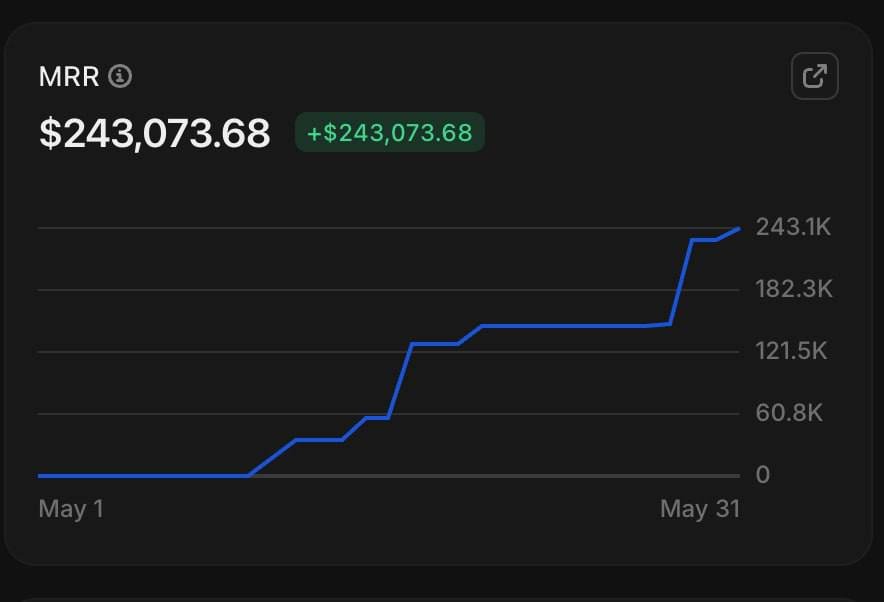884x602 pixels.
Task: Open MRR chart via external link icon
Action: pyautogui.click(x=814, y=77)
